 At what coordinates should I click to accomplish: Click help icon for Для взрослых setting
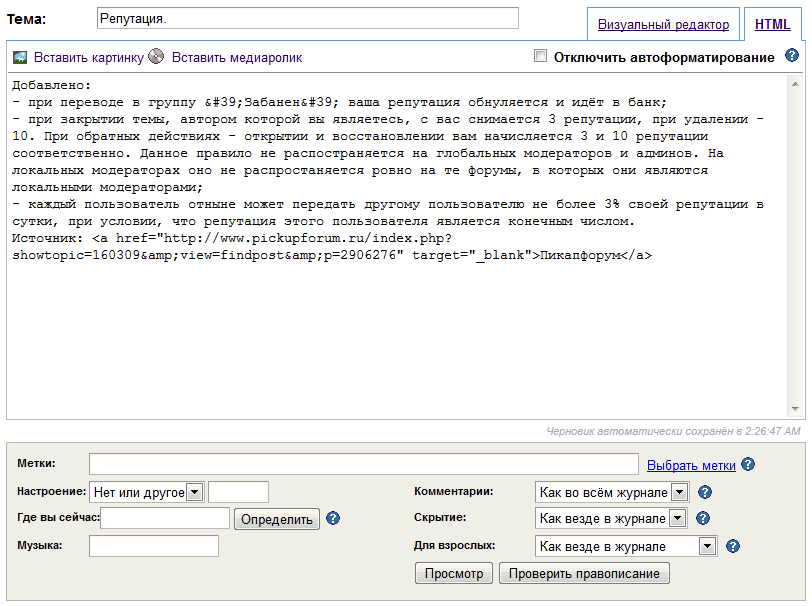[x=732, y=546]
